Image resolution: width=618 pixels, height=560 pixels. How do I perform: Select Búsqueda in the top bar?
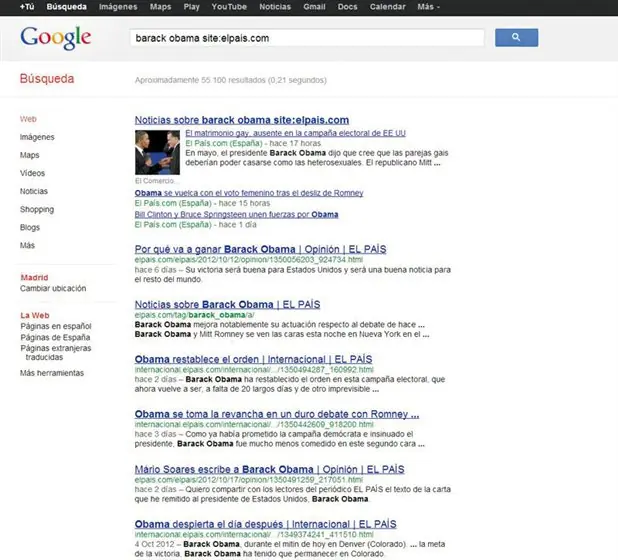click(x=66, y=7)
